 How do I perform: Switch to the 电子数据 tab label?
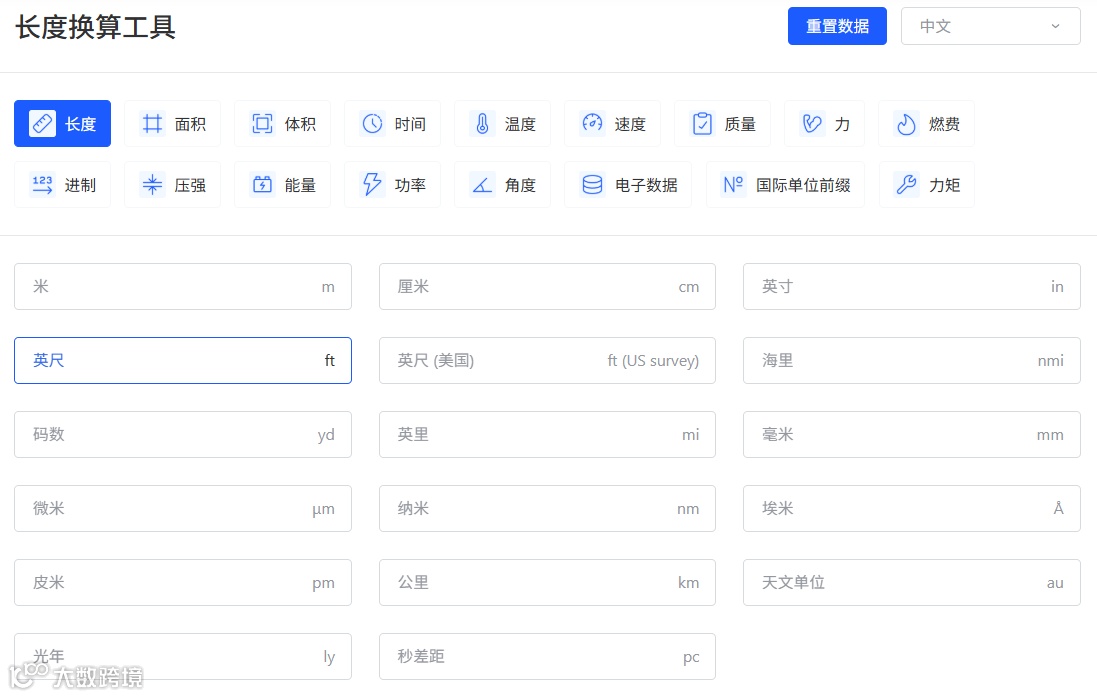(x=646, y=185)
